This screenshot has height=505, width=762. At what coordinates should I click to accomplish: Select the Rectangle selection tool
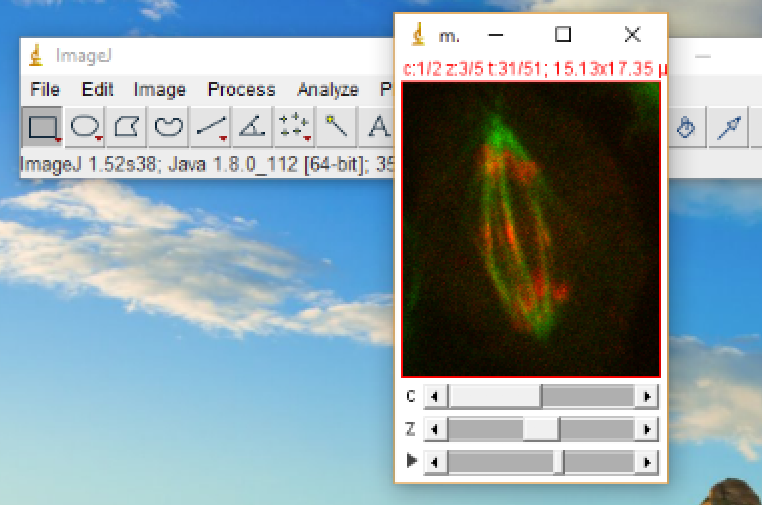[x=42, y=127]
